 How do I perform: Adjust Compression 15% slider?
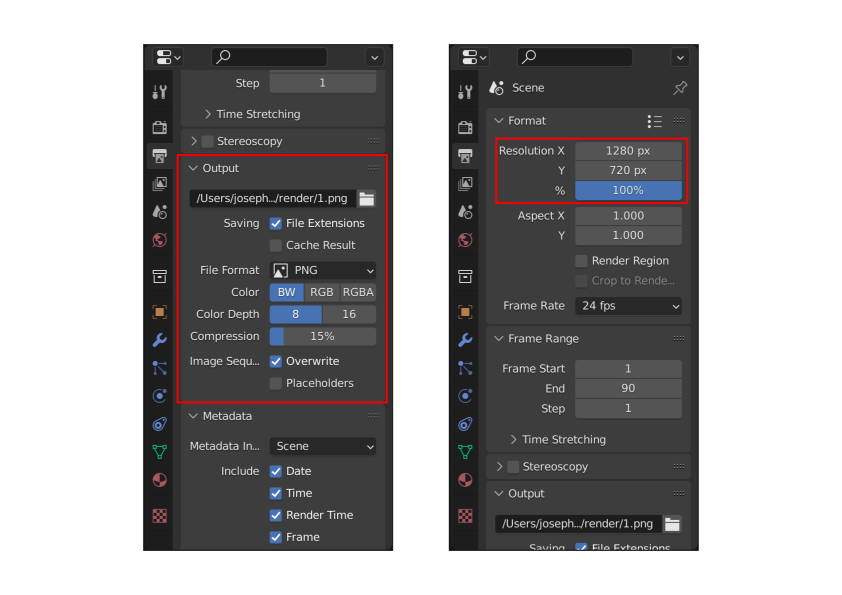pyautogui.click(x=323, y=337)
